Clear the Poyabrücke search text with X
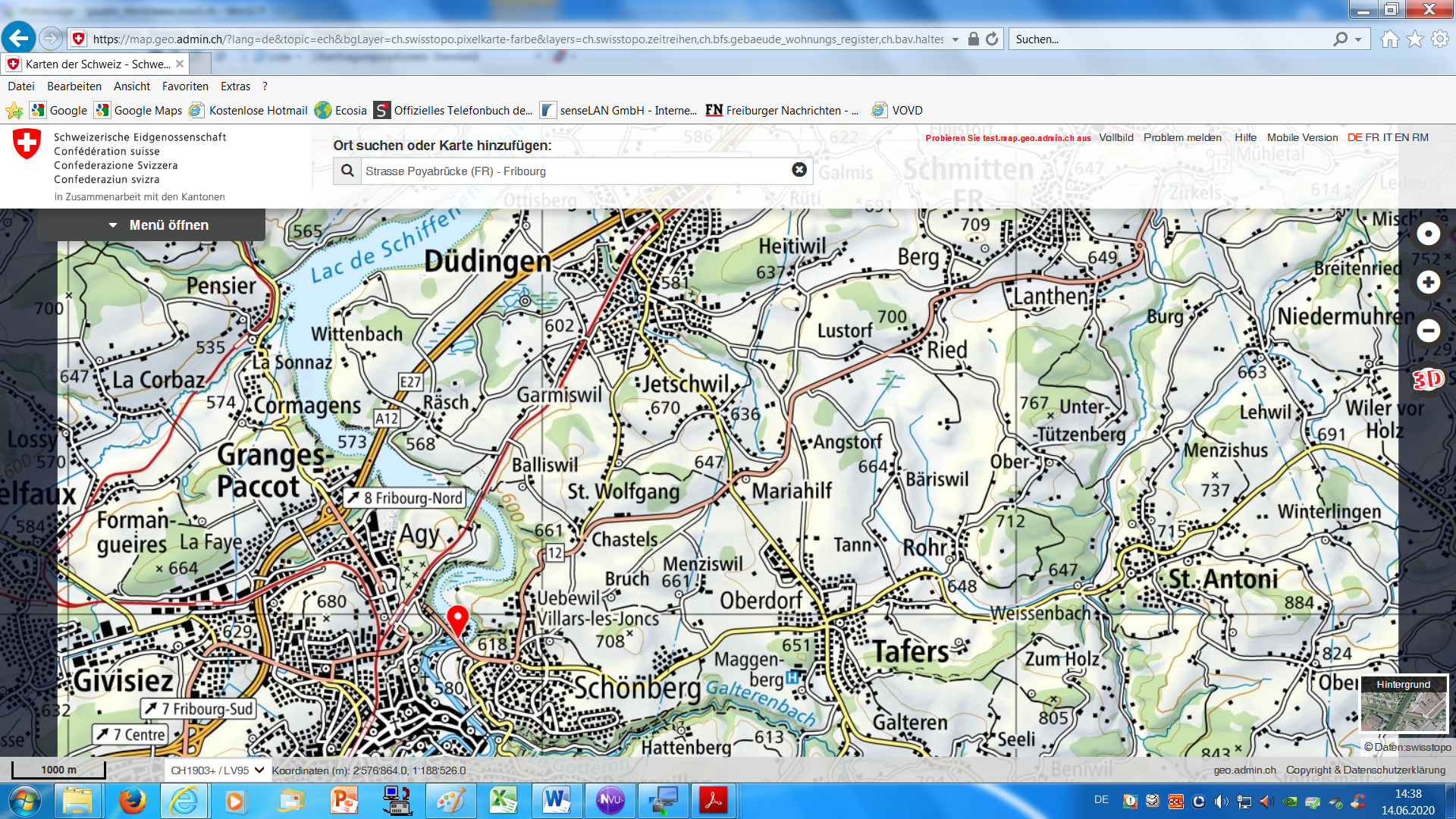 click(x=799, y=170)
